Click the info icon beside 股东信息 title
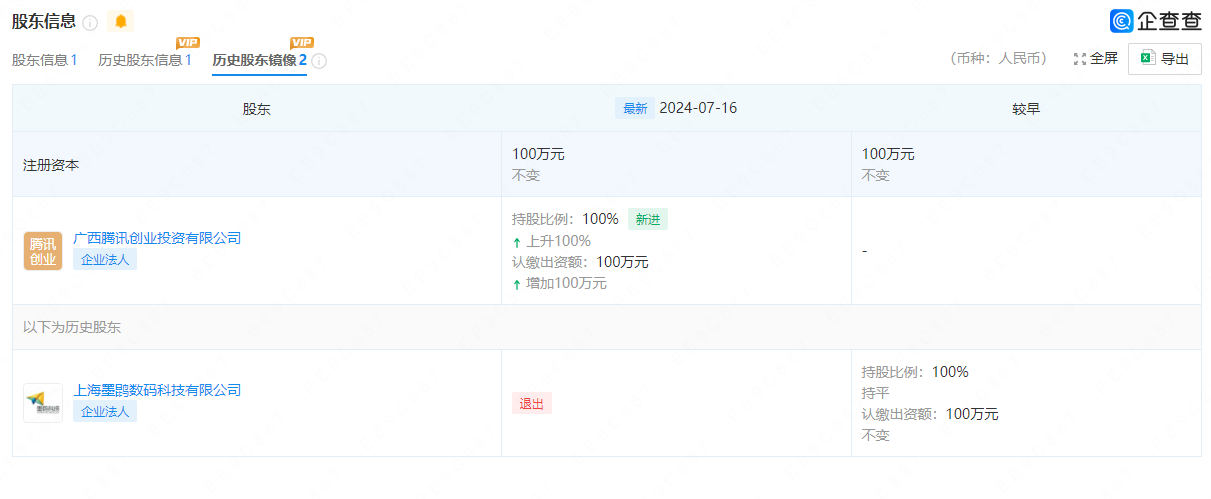The image size is (1211, 499). [90, 22]
